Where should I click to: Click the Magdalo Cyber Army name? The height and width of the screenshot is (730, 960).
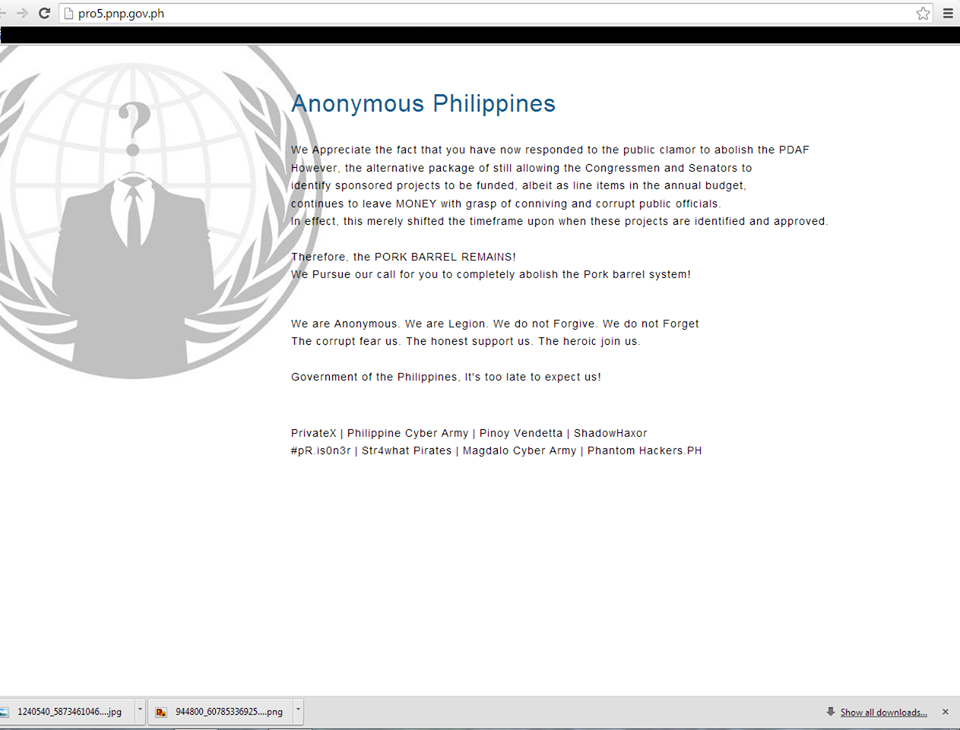(519, 451)
